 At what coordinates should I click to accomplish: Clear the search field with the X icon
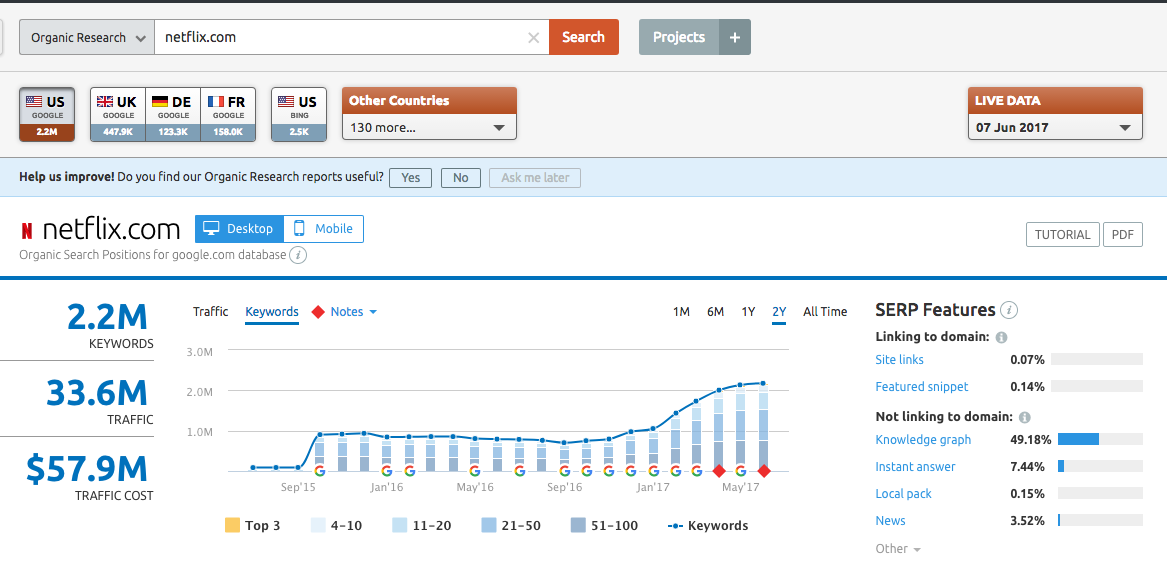(x=533, y=38)
